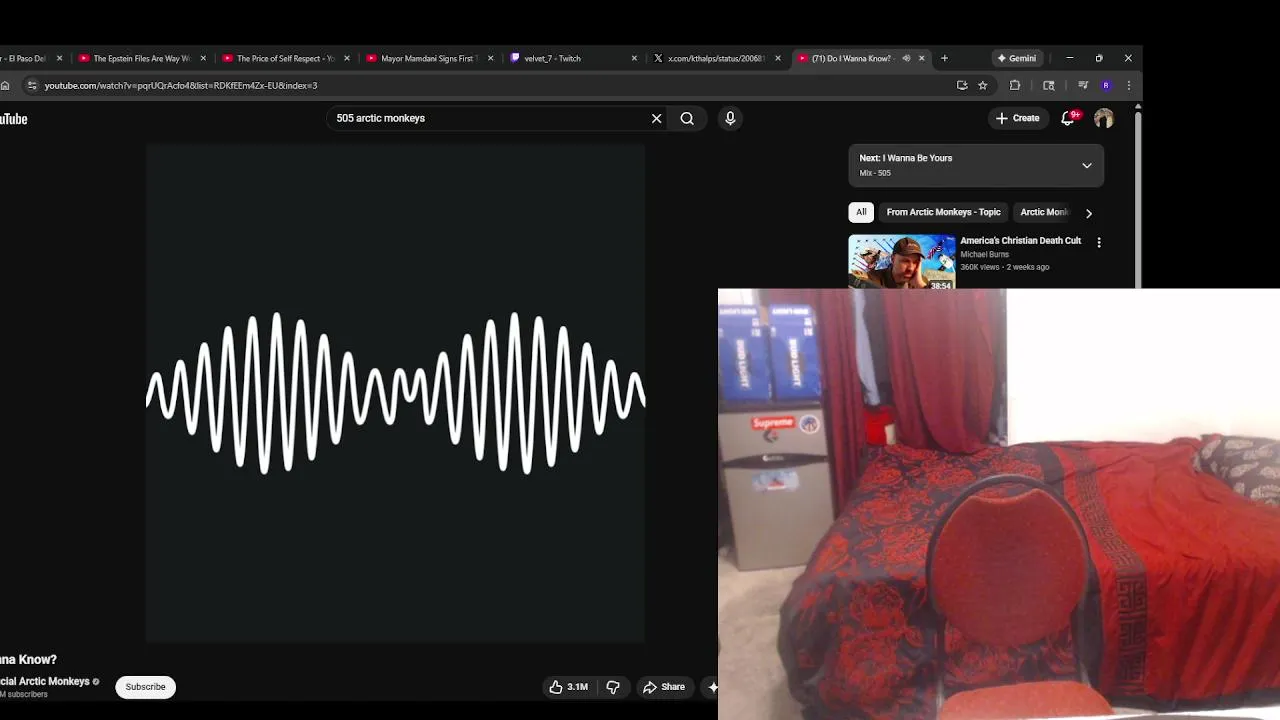1280x720 pixels.
Task: Open America's Christian Death Cult thumbnail
Action: (x=902, y=262)
